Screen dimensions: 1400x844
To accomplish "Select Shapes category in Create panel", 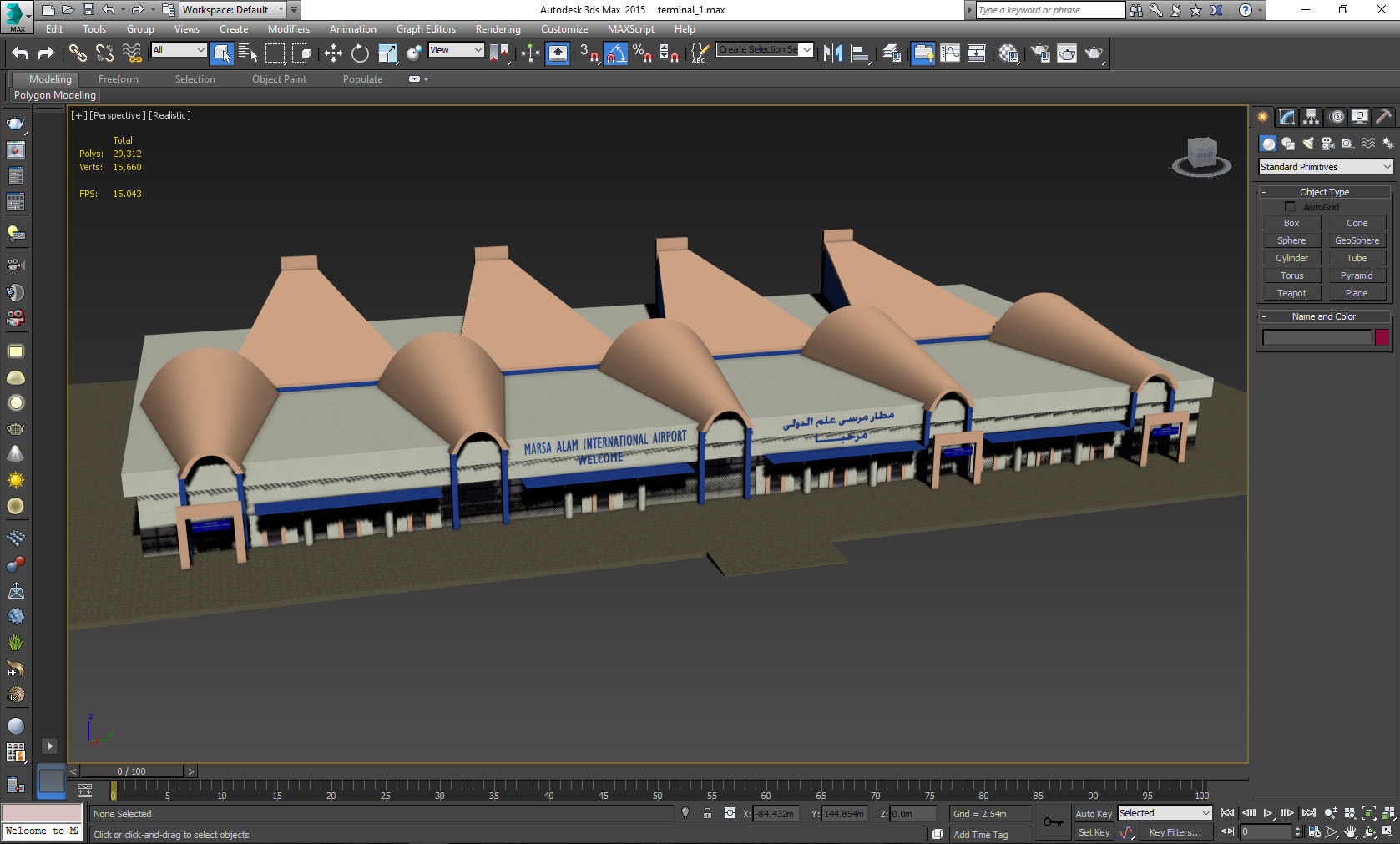I will pos(1288,144).
